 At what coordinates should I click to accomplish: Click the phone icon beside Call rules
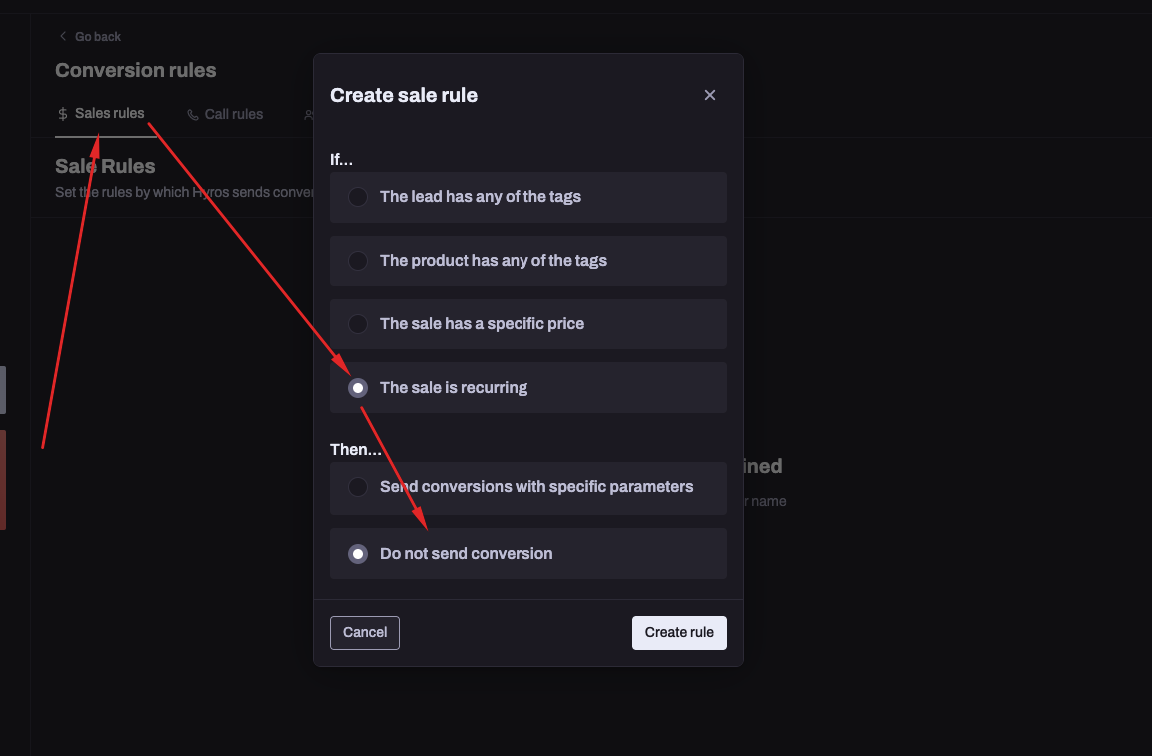point(192,114)
